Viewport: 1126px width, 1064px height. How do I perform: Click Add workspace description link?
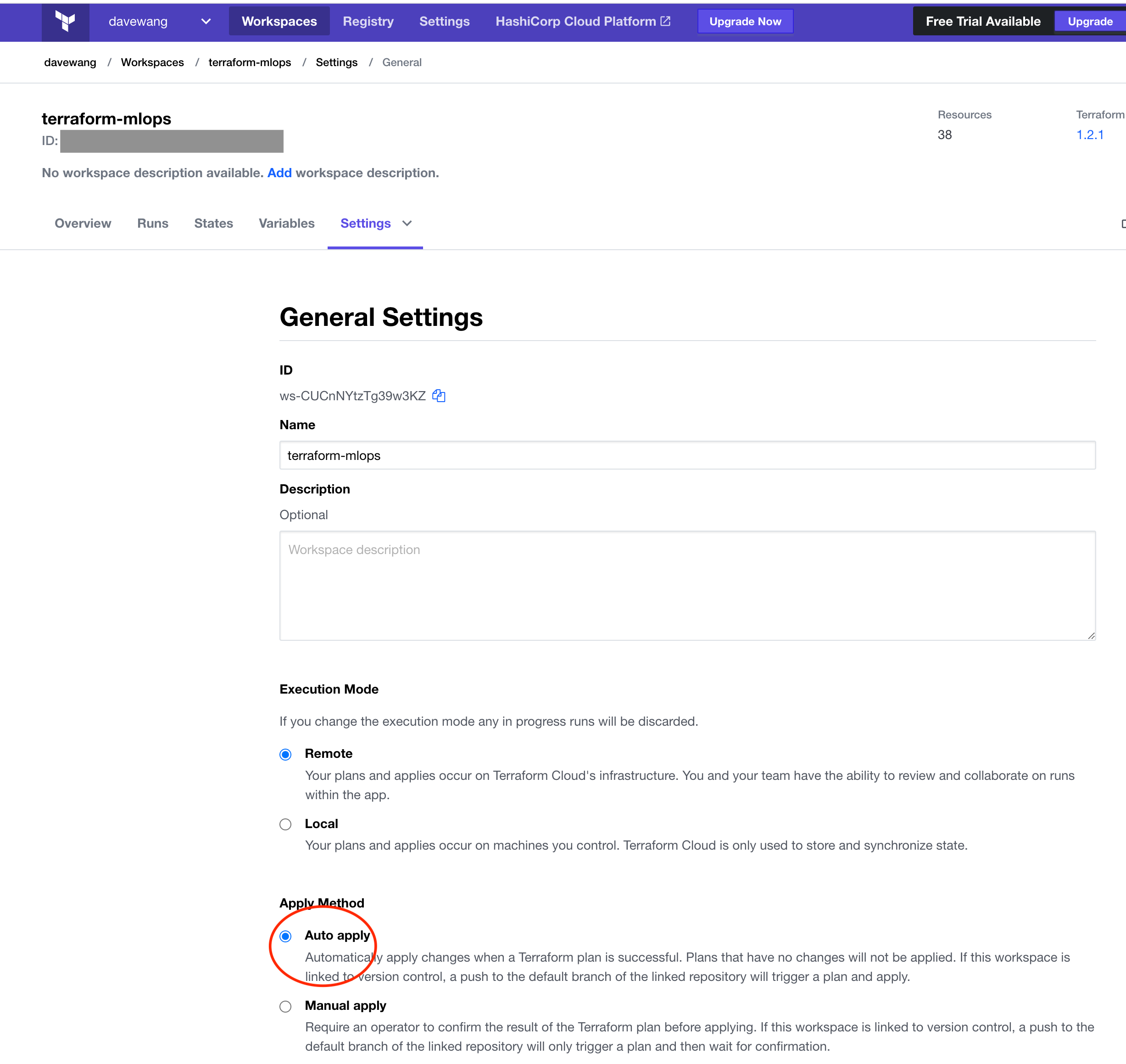pyautogui.click(x=279, y=173)
